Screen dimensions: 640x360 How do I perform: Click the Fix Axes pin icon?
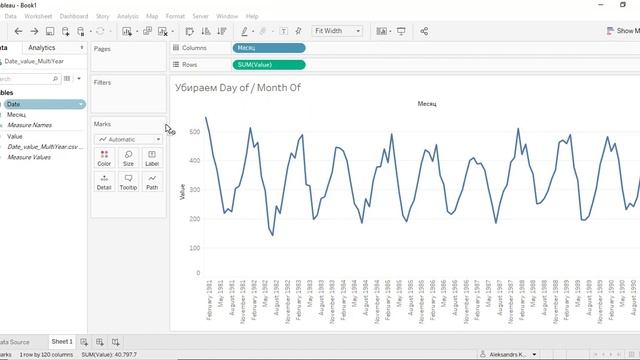click(298, 31)
